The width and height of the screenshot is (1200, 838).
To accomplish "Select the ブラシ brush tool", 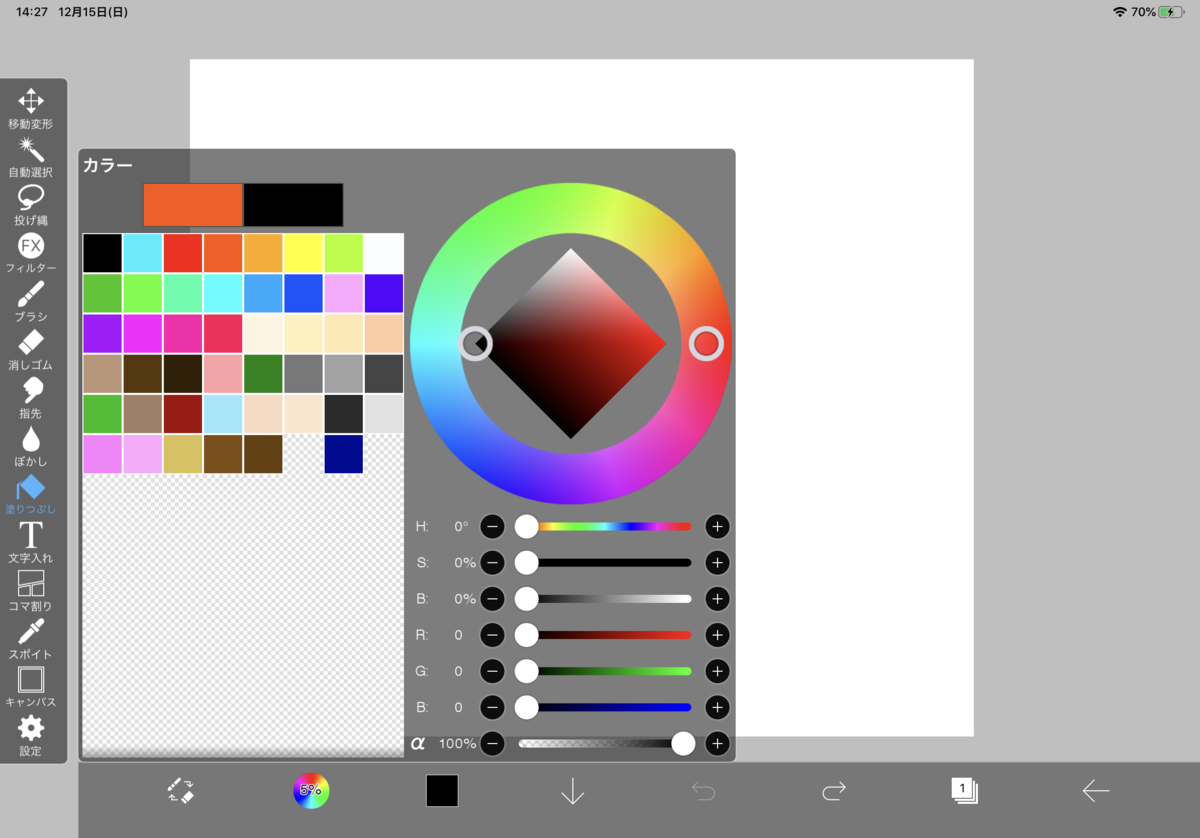I will tap(31, 301).
